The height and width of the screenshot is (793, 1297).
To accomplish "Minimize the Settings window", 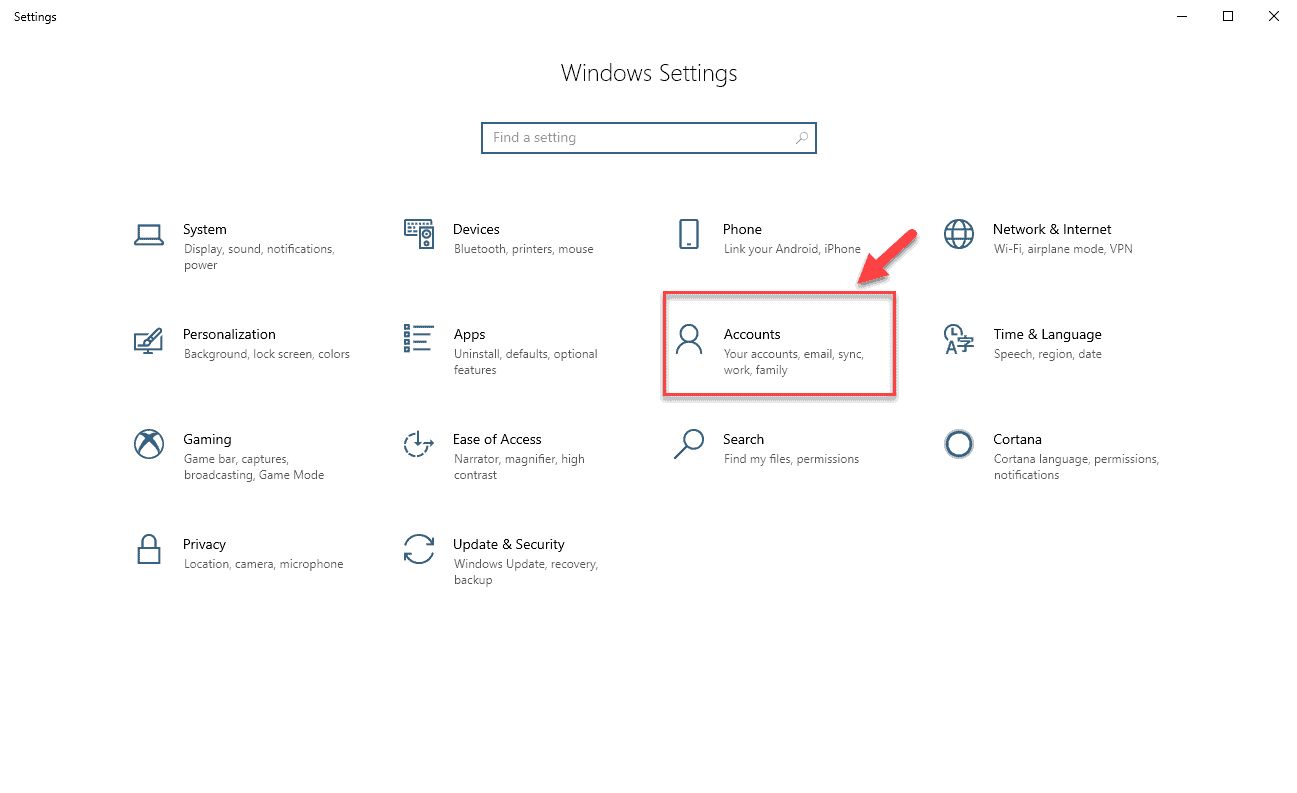I will (x=1184, y=16).
